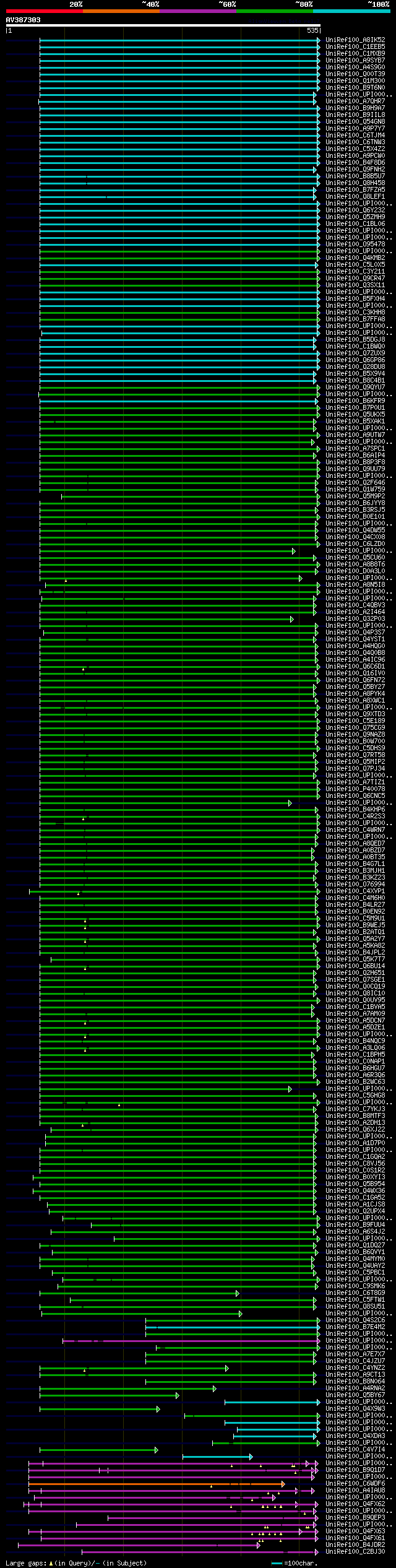Select hit label UniRef100_C5X4Z2
Image resolution: width=396 pixels, height=1568 pixels.
[355, 149]
